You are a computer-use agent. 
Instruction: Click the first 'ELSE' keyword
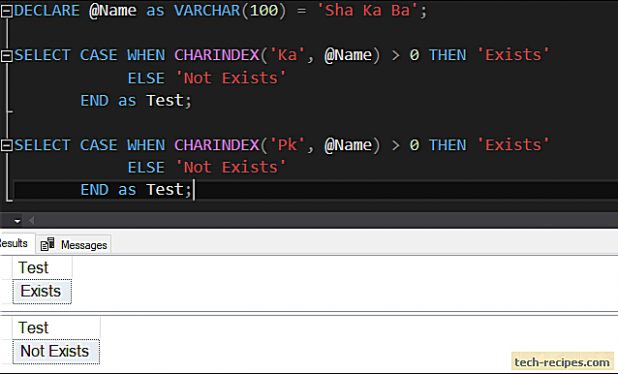tap(146, 78)
